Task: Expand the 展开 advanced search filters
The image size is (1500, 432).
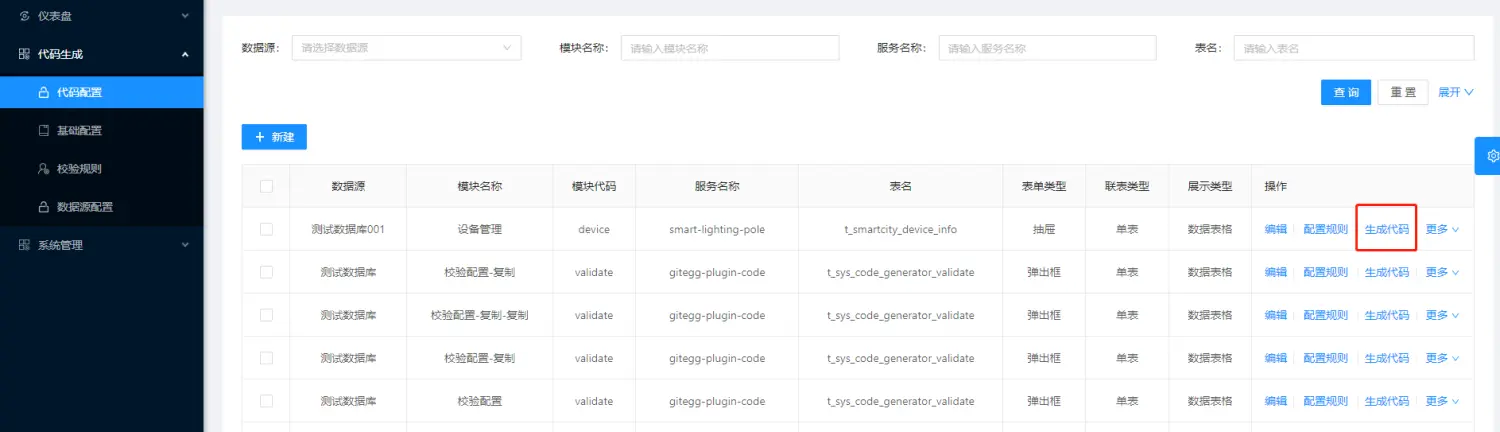Action: click(1456, 93)
